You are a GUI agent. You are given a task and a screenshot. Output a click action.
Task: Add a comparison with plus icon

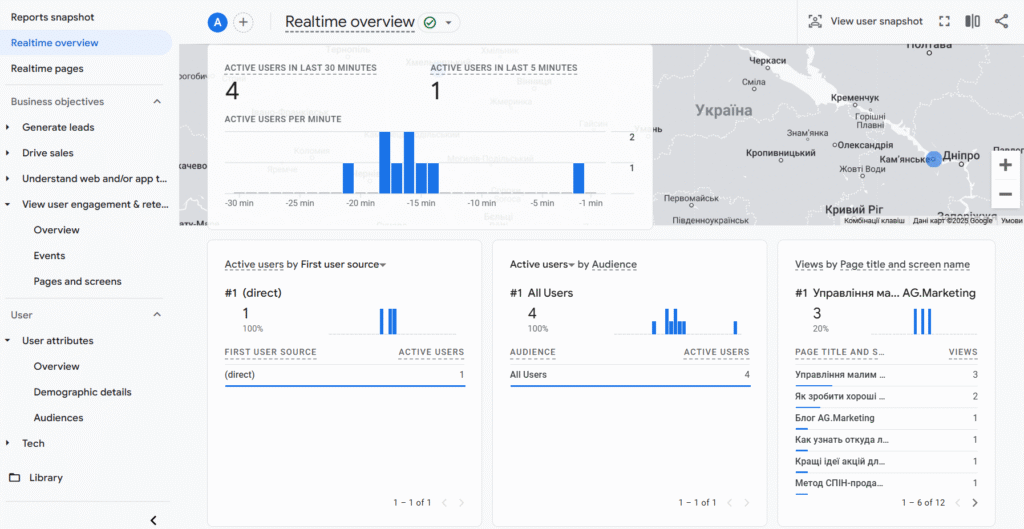[243, 22]
